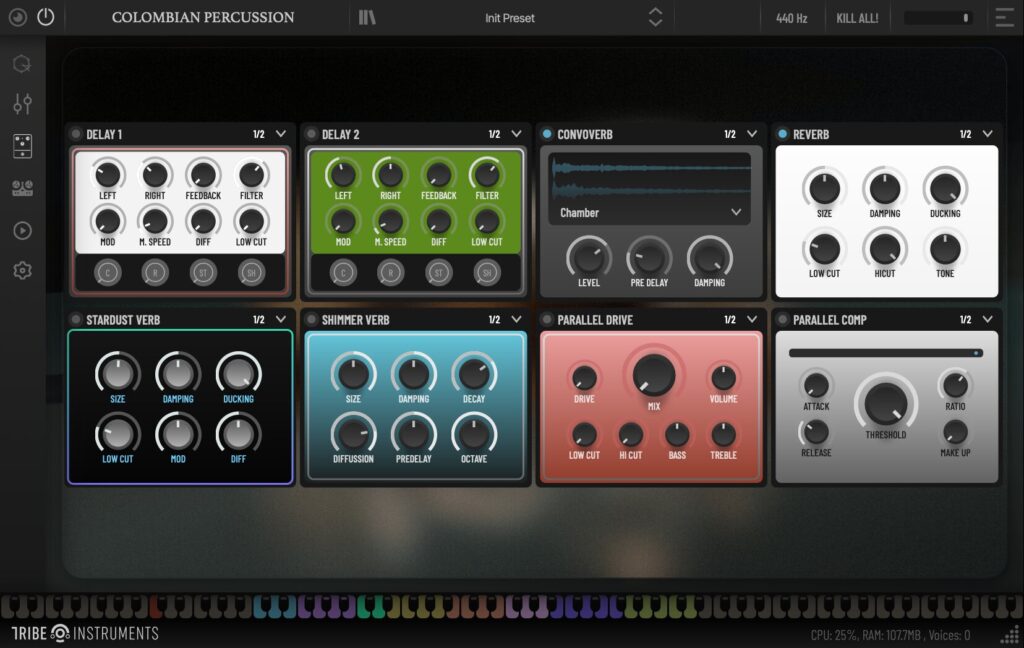
Task: Click the Shimmer Verb OCTAVE knob
Action: pyautogui.click(x=474, y=434)
